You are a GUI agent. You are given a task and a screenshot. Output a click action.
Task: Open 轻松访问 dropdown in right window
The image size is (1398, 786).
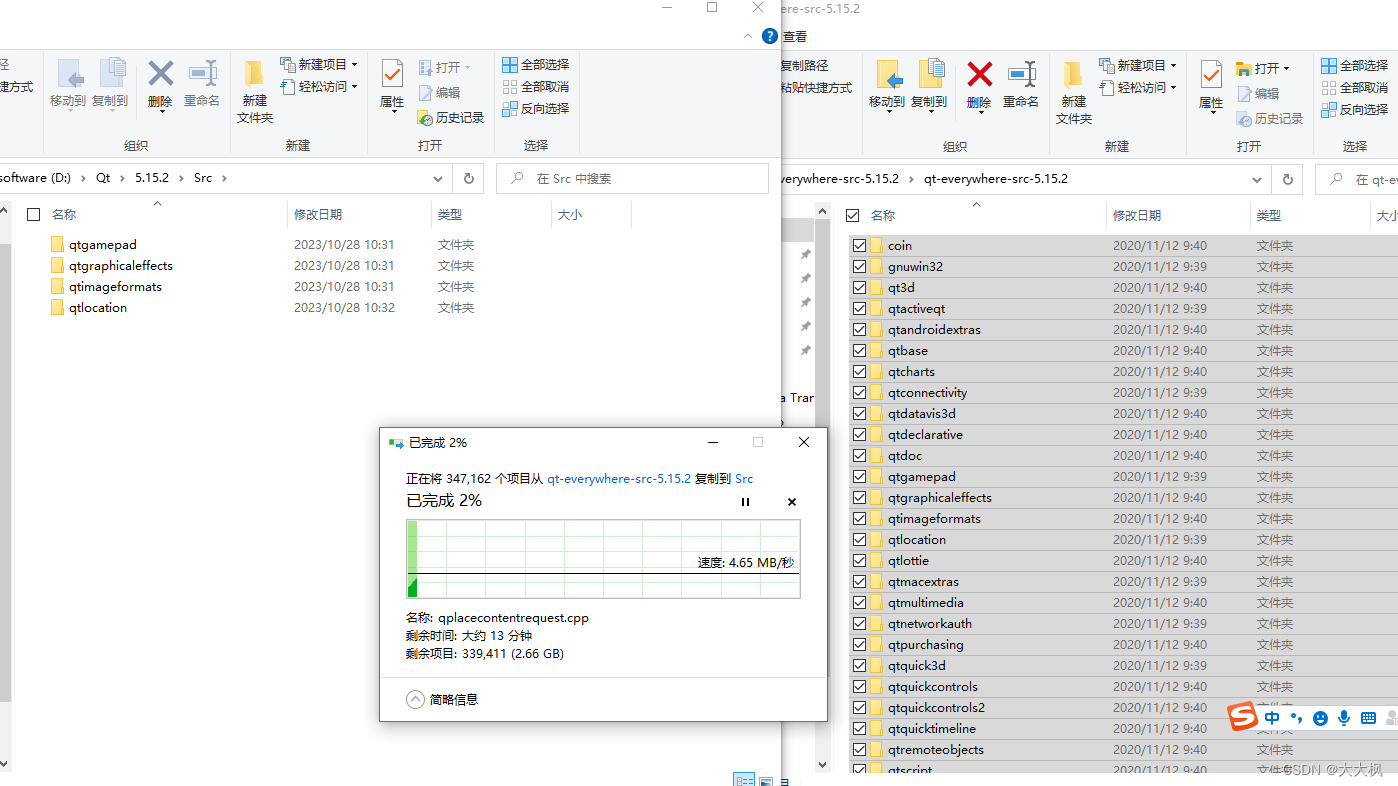tap(1138, 87)
